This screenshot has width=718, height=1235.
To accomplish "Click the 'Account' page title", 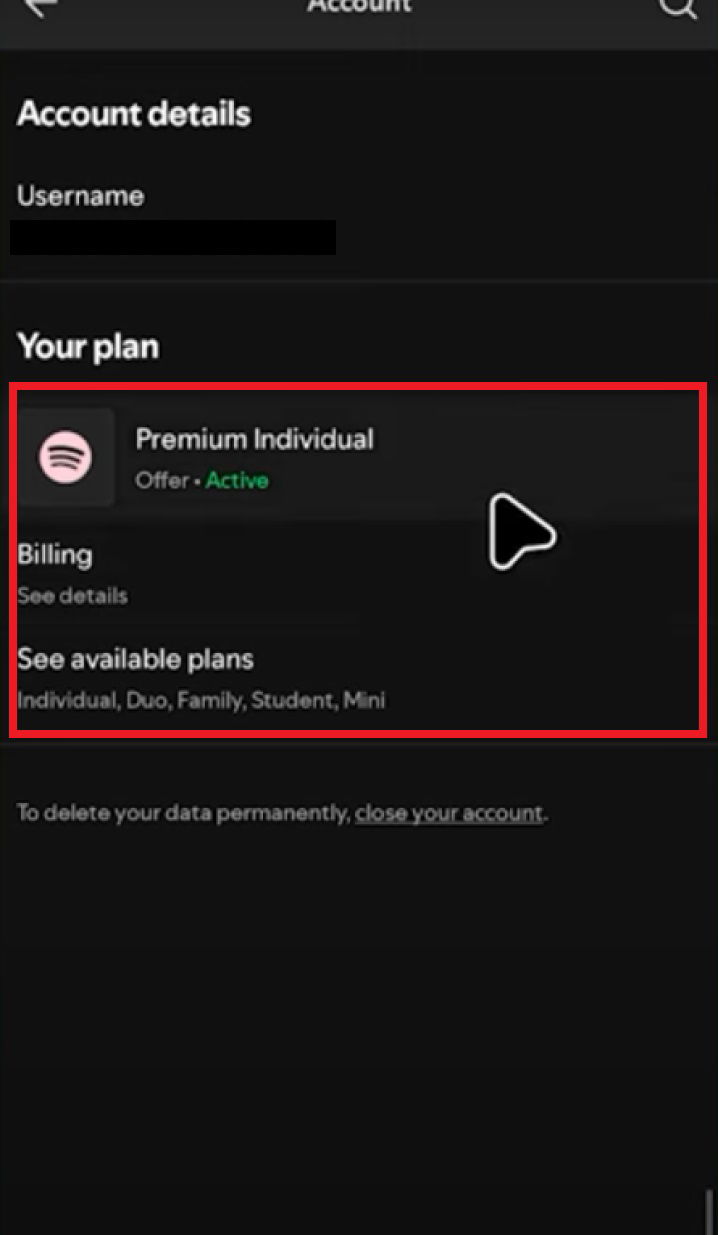I will (x=359, y=7).
